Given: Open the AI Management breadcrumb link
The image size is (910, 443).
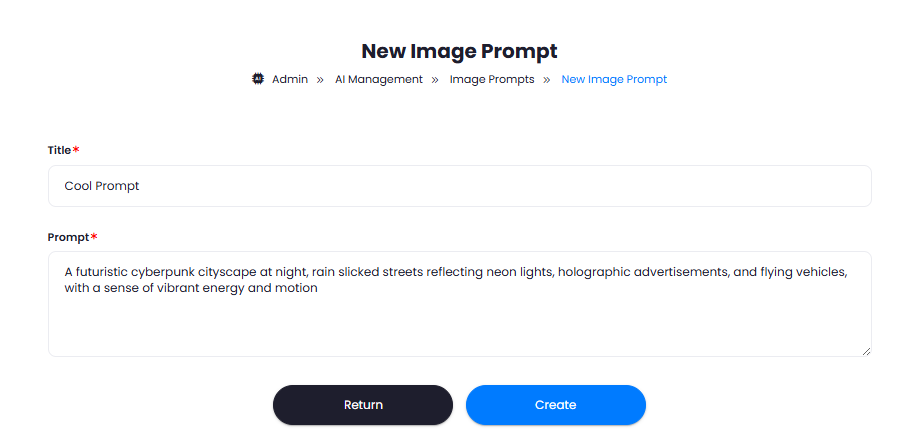Looking at the screenshot, I should tap(379, 80).
